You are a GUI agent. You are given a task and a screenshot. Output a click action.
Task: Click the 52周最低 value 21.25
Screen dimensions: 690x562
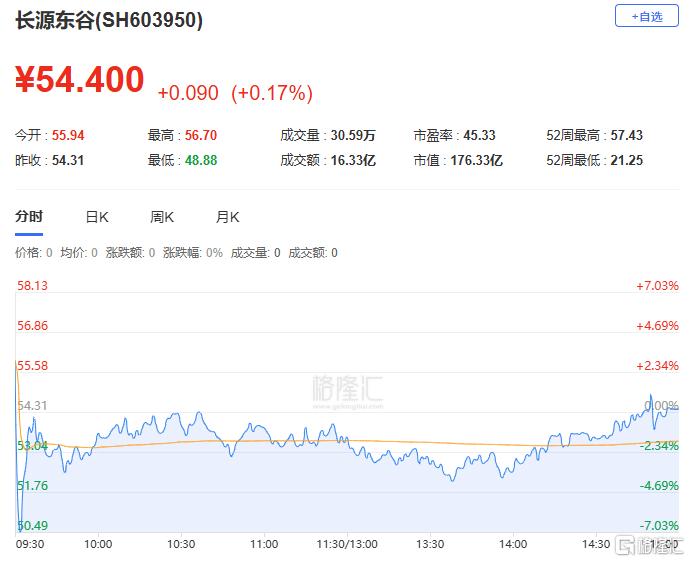[626, 160]
